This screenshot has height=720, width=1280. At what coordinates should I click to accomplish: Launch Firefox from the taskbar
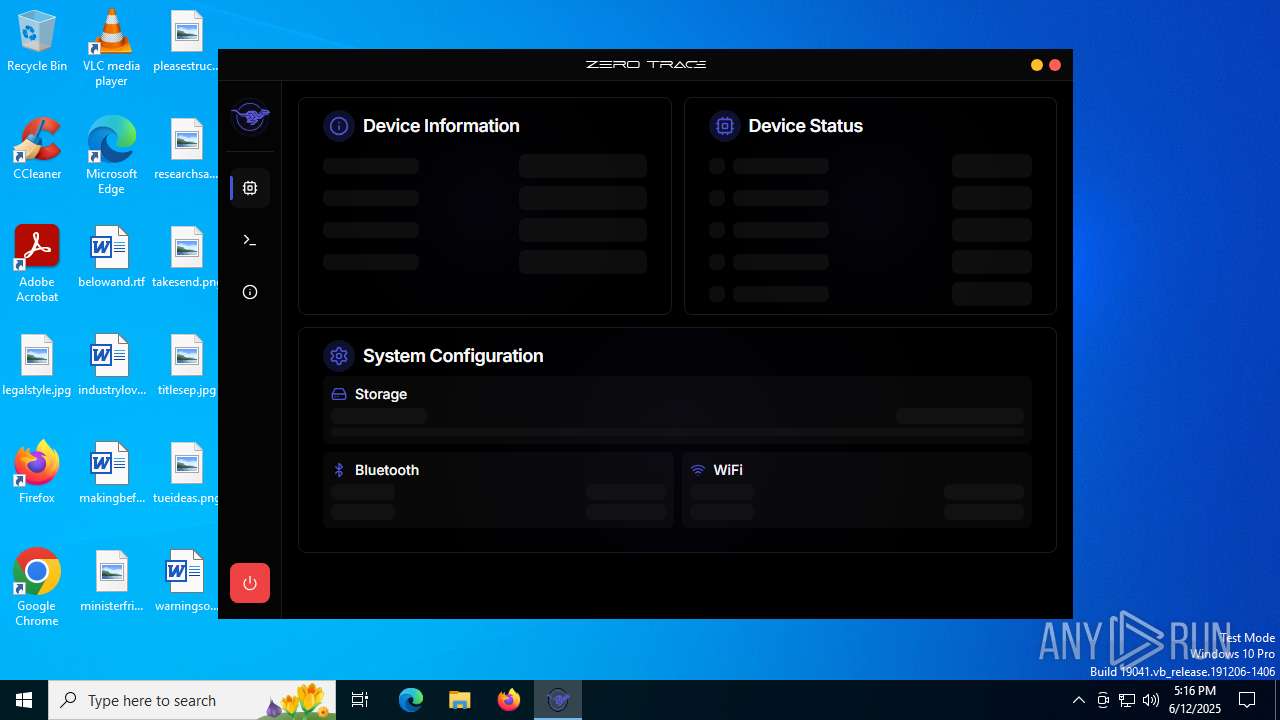509,700
